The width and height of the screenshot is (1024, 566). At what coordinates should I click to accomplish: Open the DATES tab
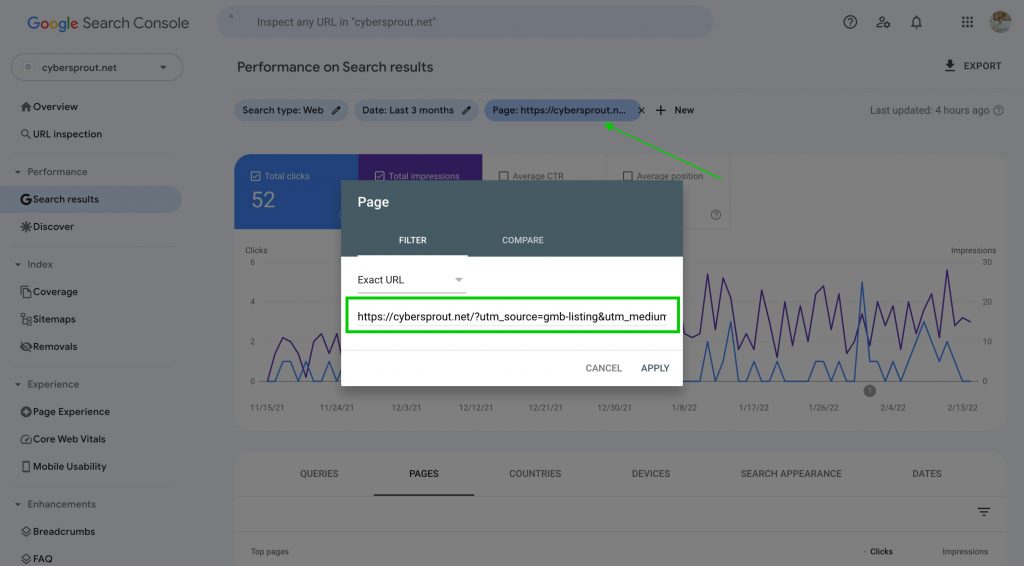[x=927, y=474]
